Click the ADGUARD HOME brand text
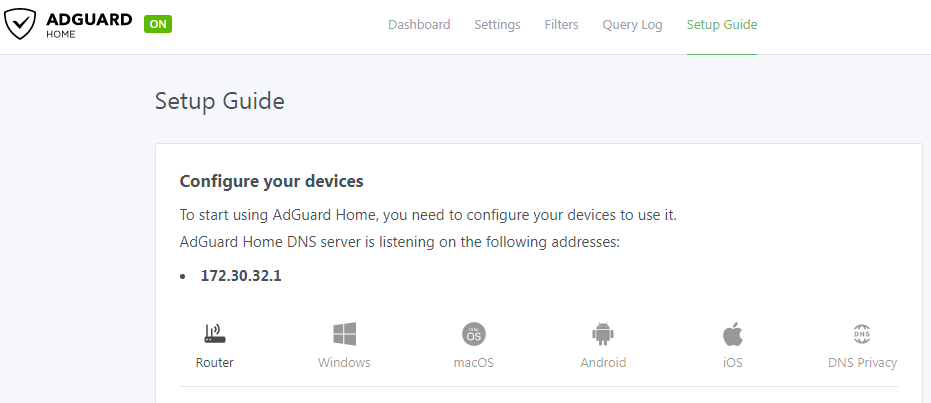This screenshot has width=931, height=403. point(89,25)
